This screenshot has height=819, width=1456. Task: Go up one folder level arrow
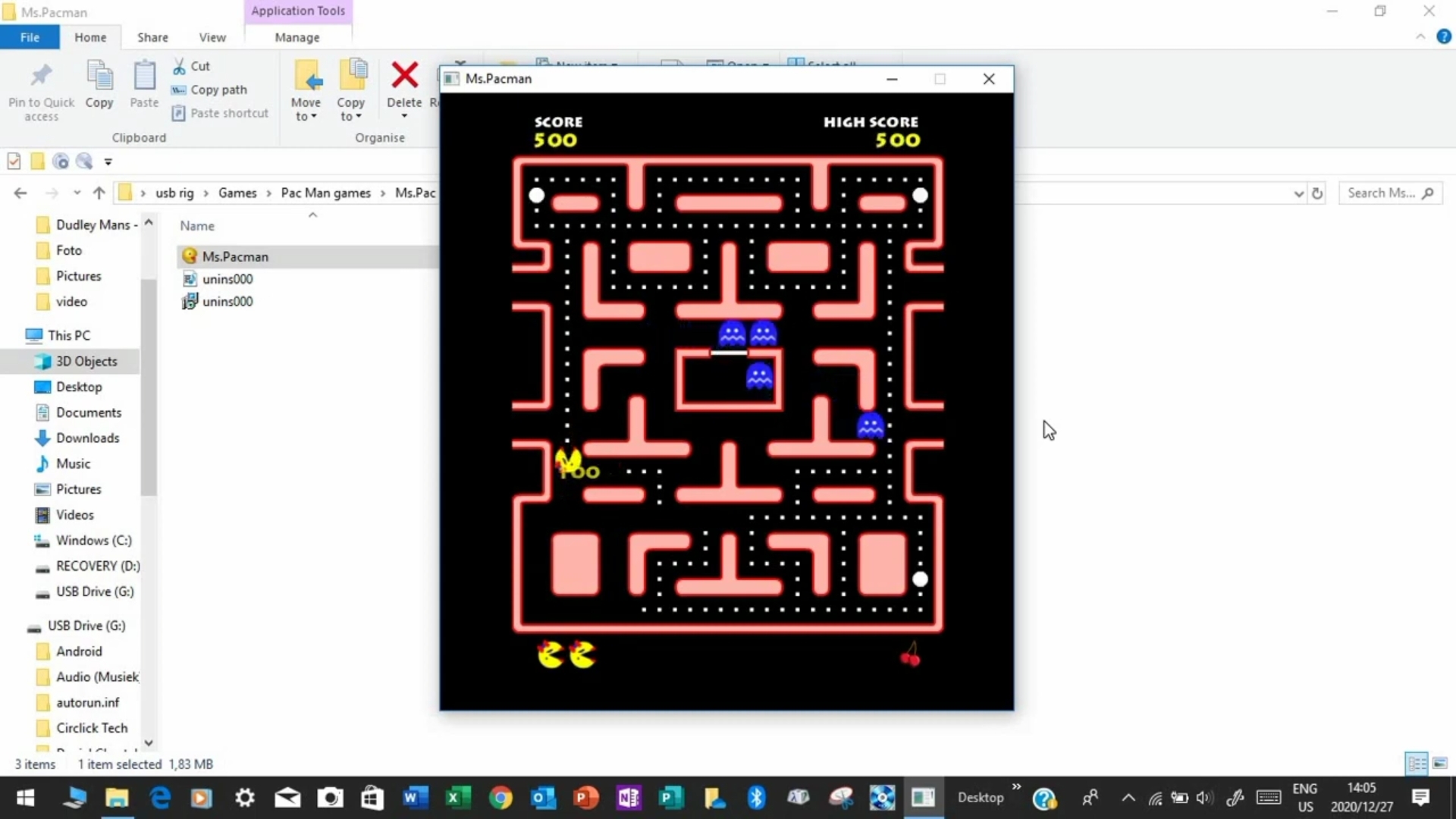click(99, 193)
